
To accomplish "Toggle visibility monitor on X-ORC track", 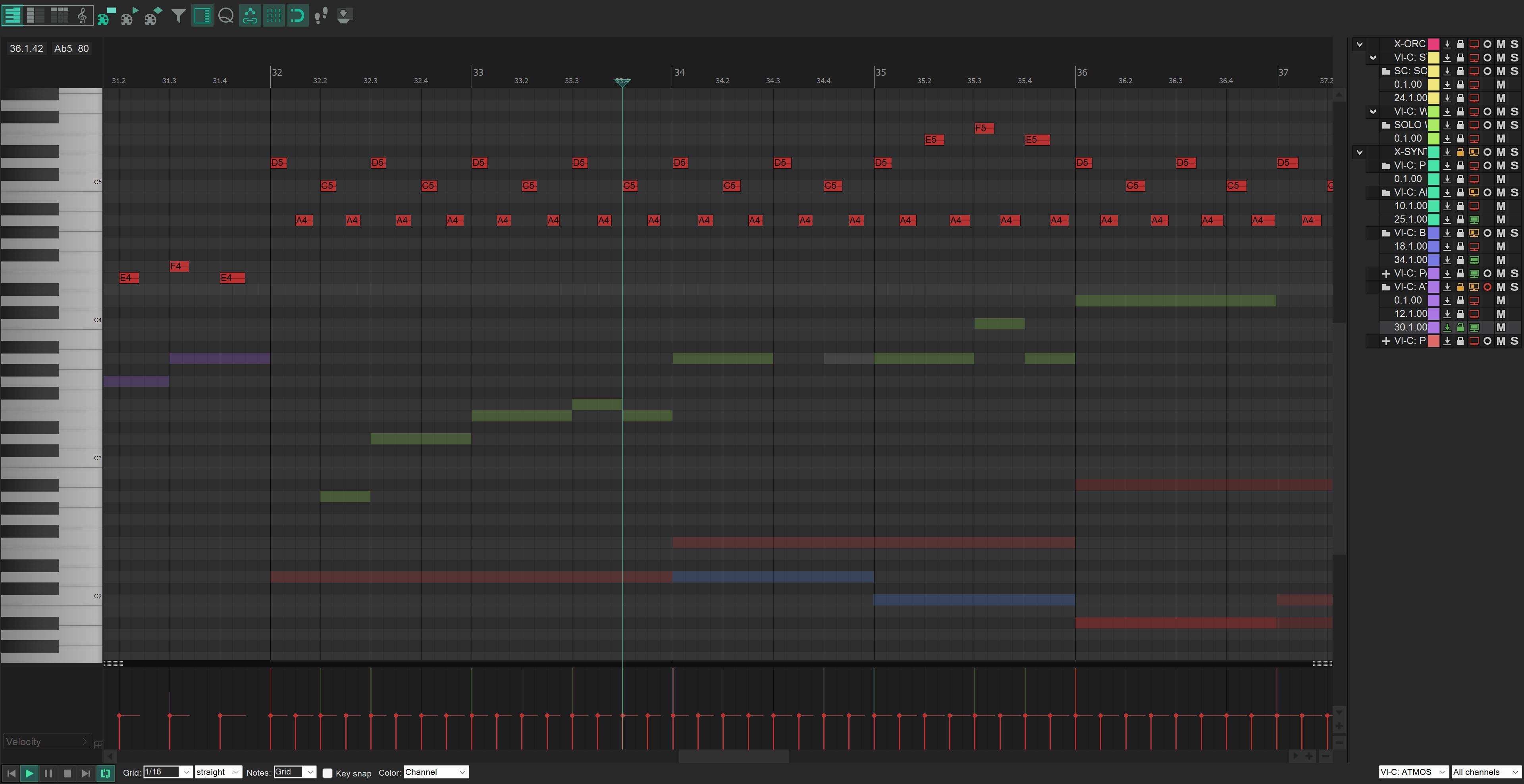I will pos(1474,44).
